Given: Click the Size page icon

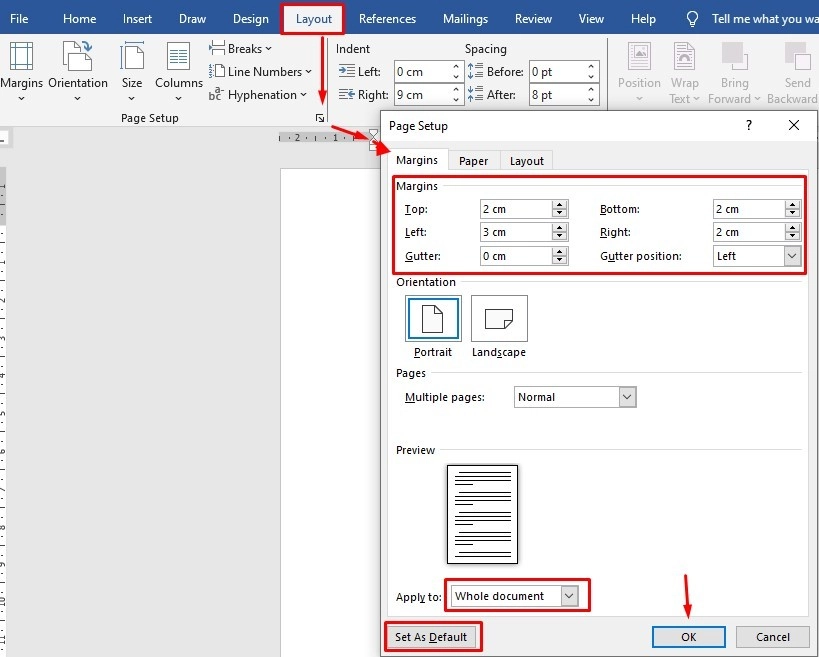Looking at the screenshot, I should pyautogui.click(x=132, y=58).
